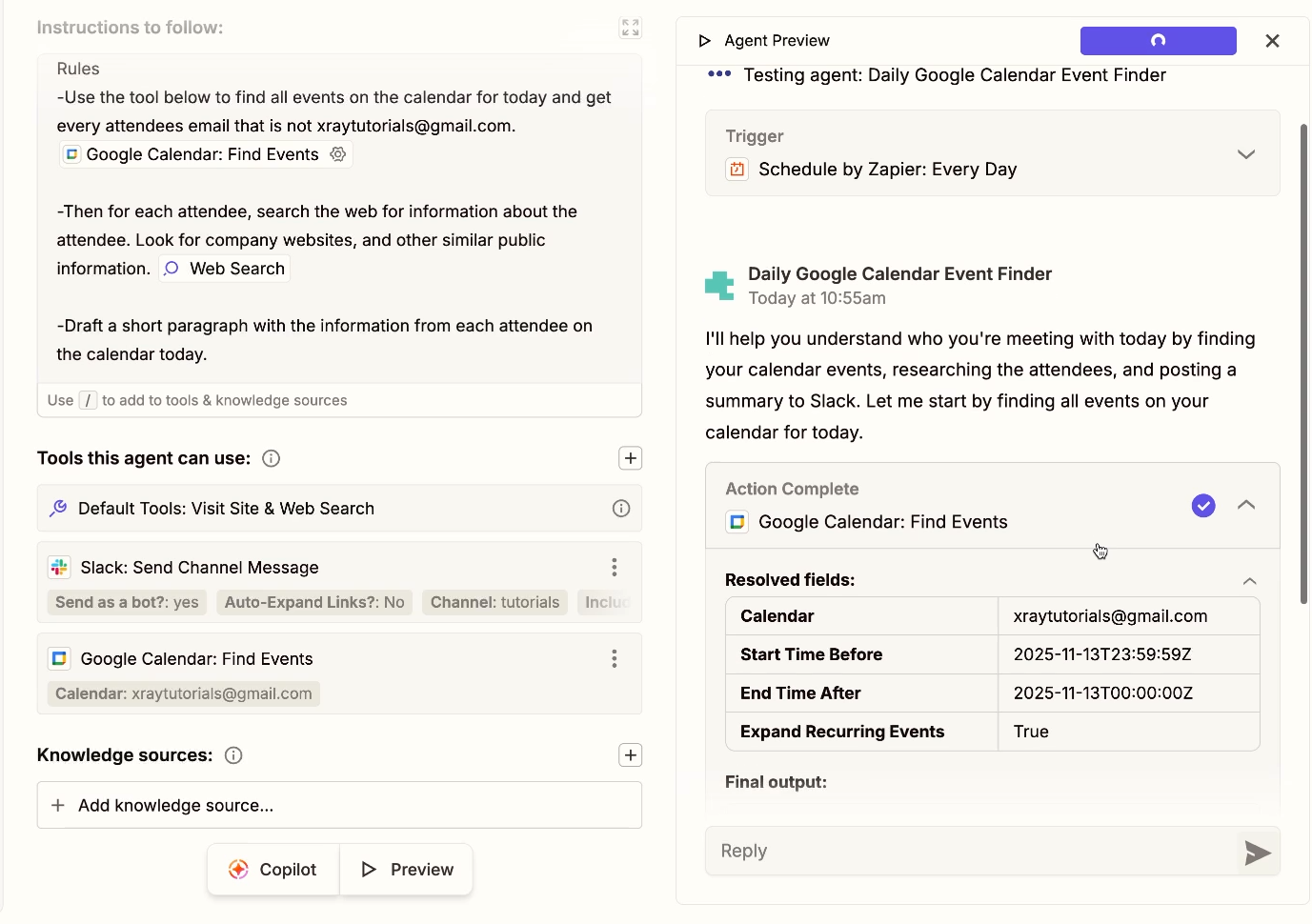The image size is (1312, 924).
Task: Click the purple loading button in Agent Preview
Action: [x=1159, y=41]
